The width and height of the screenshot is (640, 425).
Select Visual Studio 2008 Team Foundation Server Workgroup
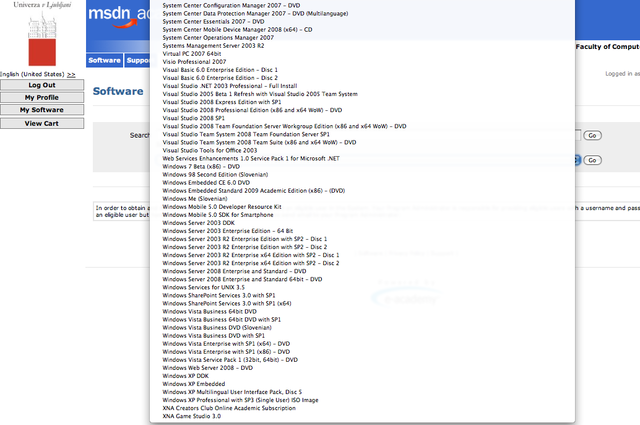tap(284, 126)
